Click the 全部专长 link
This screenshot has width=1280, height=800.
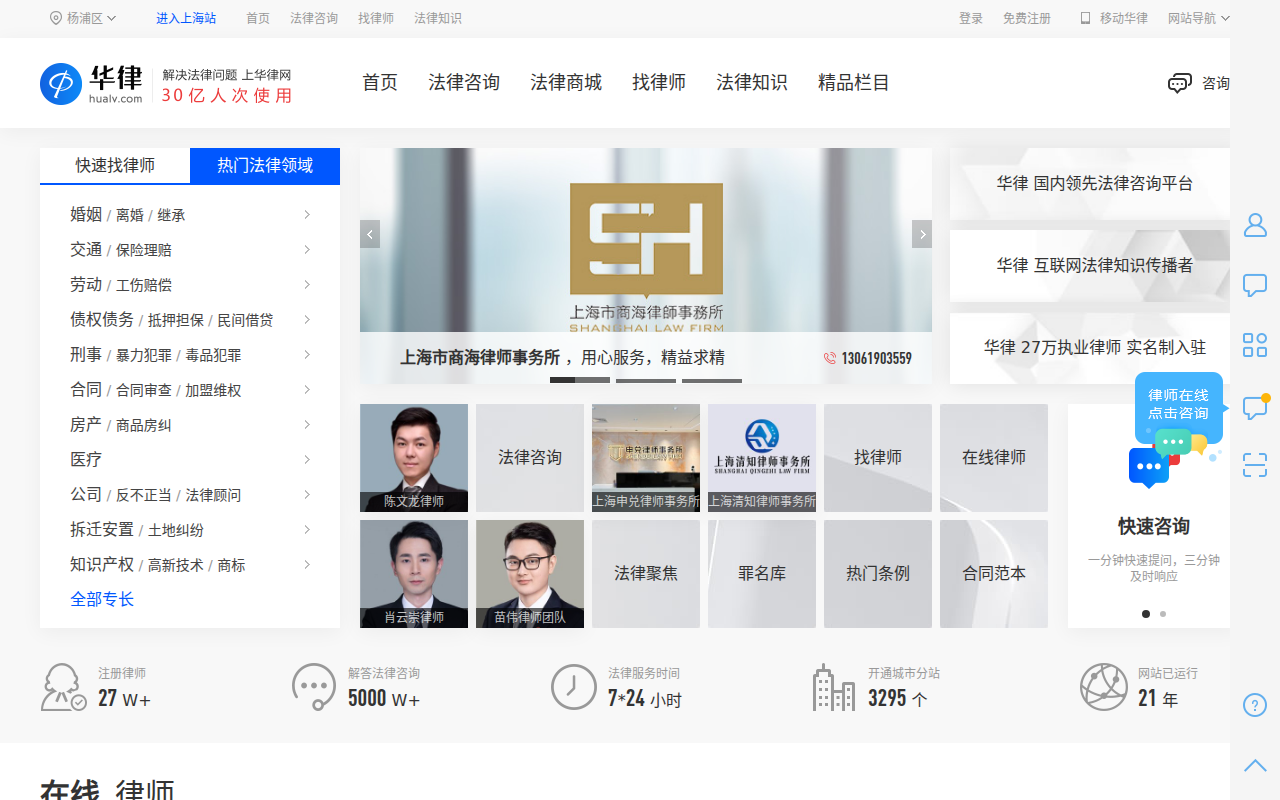pos(102,600)
